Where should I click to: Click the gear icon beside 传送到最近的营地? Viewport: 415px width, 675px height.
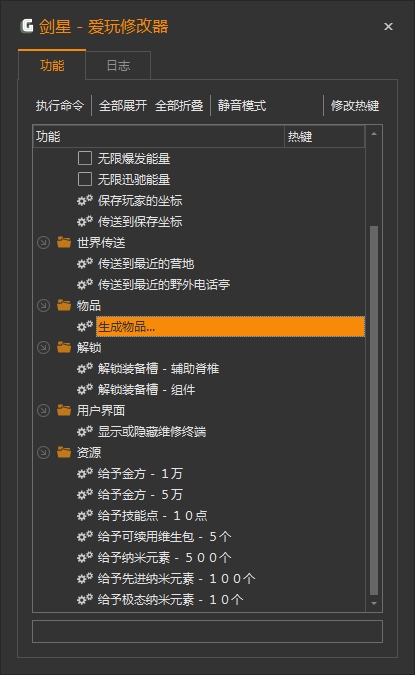click(x=85, y=263)
